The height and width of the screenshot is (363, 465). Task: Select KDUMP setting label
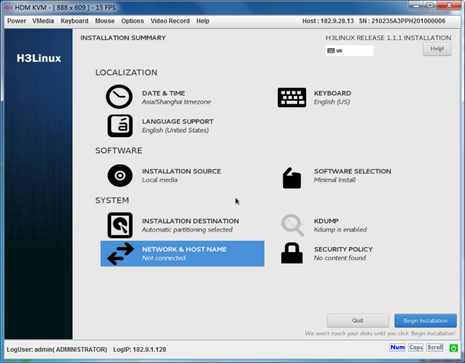[326, 221]
